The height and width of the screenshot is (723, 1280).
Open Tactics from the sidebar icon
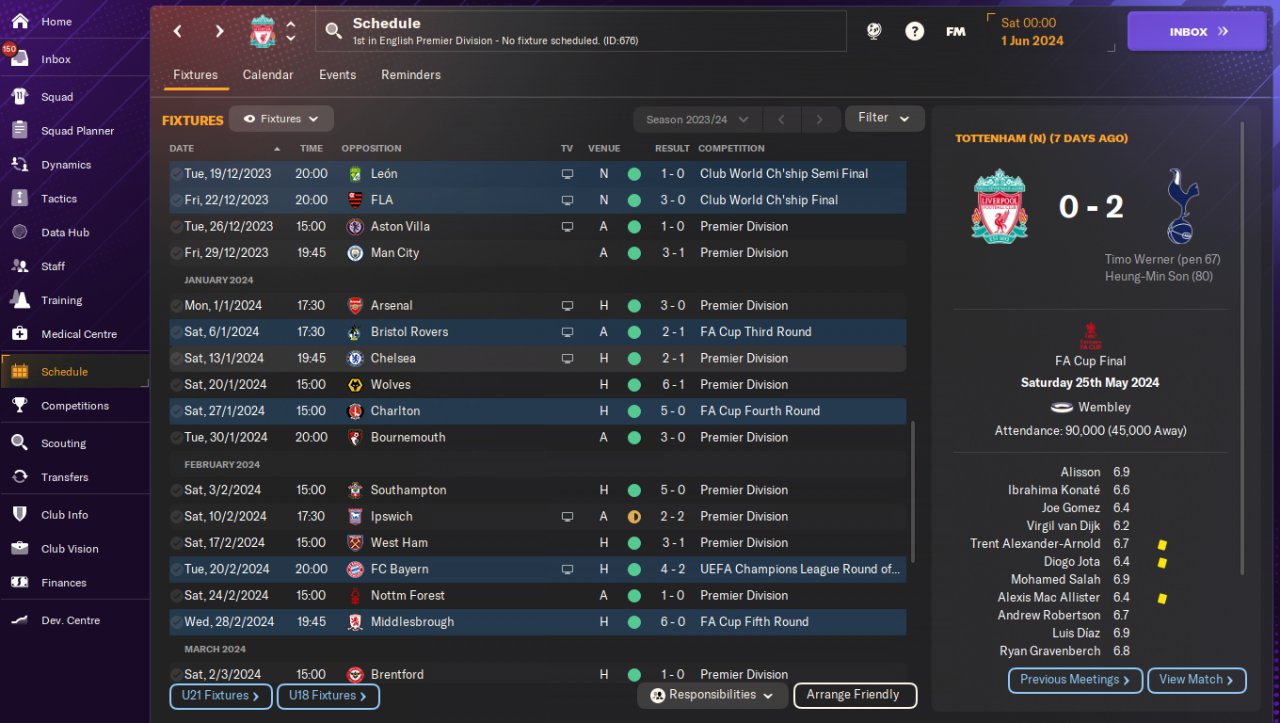pyautogui.click(x=19, y=198)
